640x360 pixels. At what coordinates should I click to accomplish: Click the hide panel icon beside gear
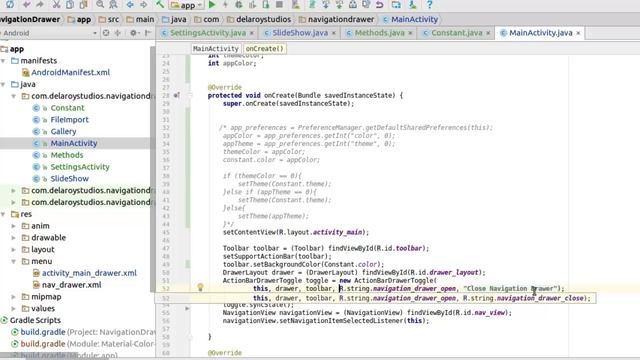(x=147, y=33)
